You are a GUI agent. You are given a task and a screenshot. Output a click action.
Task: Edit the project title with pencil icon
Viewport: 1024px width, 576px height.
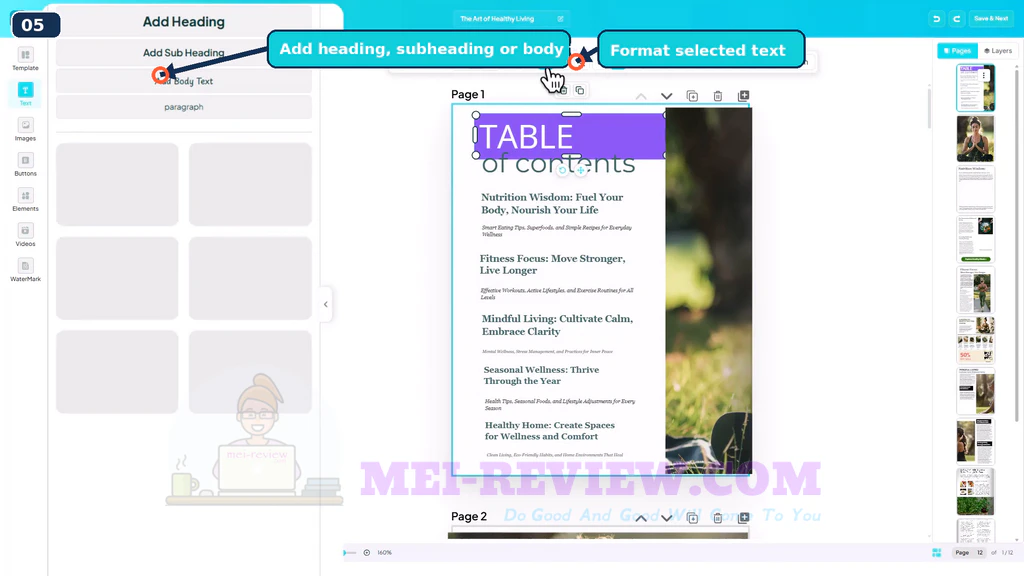(560, 19)
